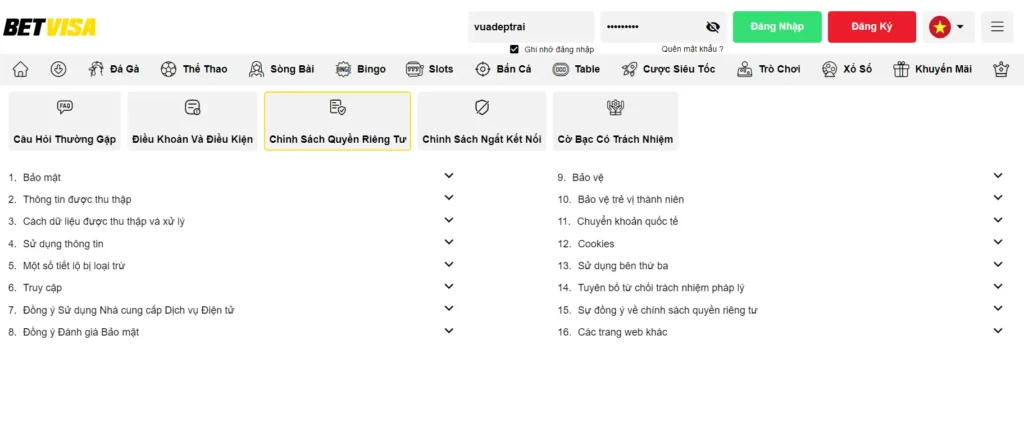The image size is (1024, 421).
Task: Click the home icon in navigation bar
Action: click(20, 69)
